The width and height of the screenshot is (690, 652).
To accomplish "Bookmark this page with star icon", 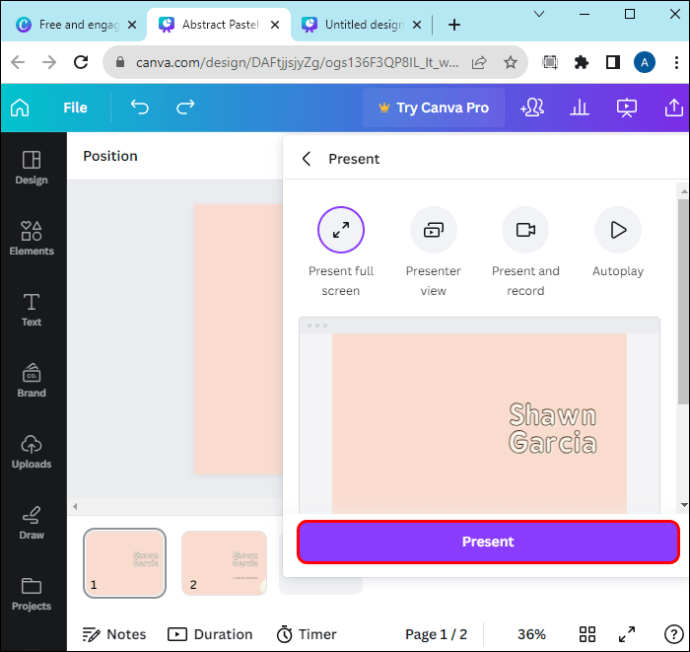I will (510, 62).
